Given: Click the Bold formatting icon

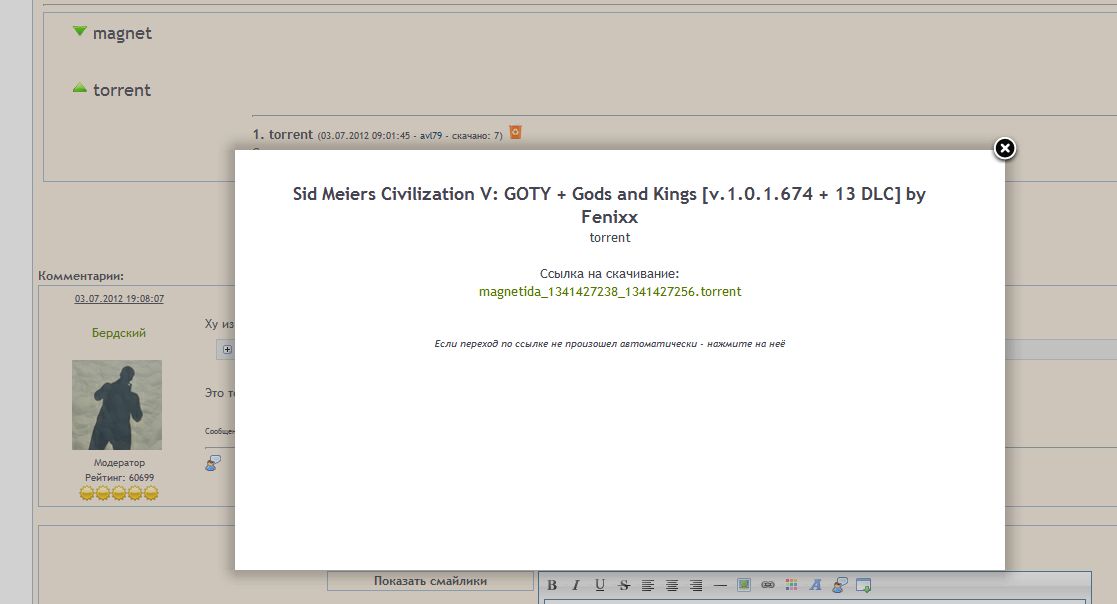Looking at the screenshot, I should pyautogui.click(x=551, y=585).
